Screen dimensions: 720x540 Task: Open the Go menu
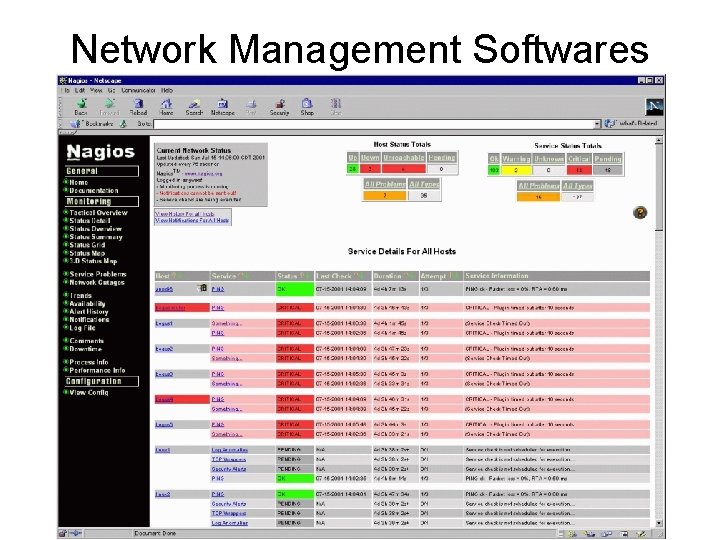coord(112,90)
